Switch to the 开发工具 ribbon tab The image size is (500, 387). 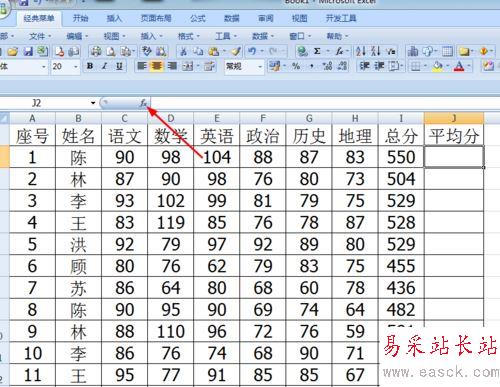point(341,18)
